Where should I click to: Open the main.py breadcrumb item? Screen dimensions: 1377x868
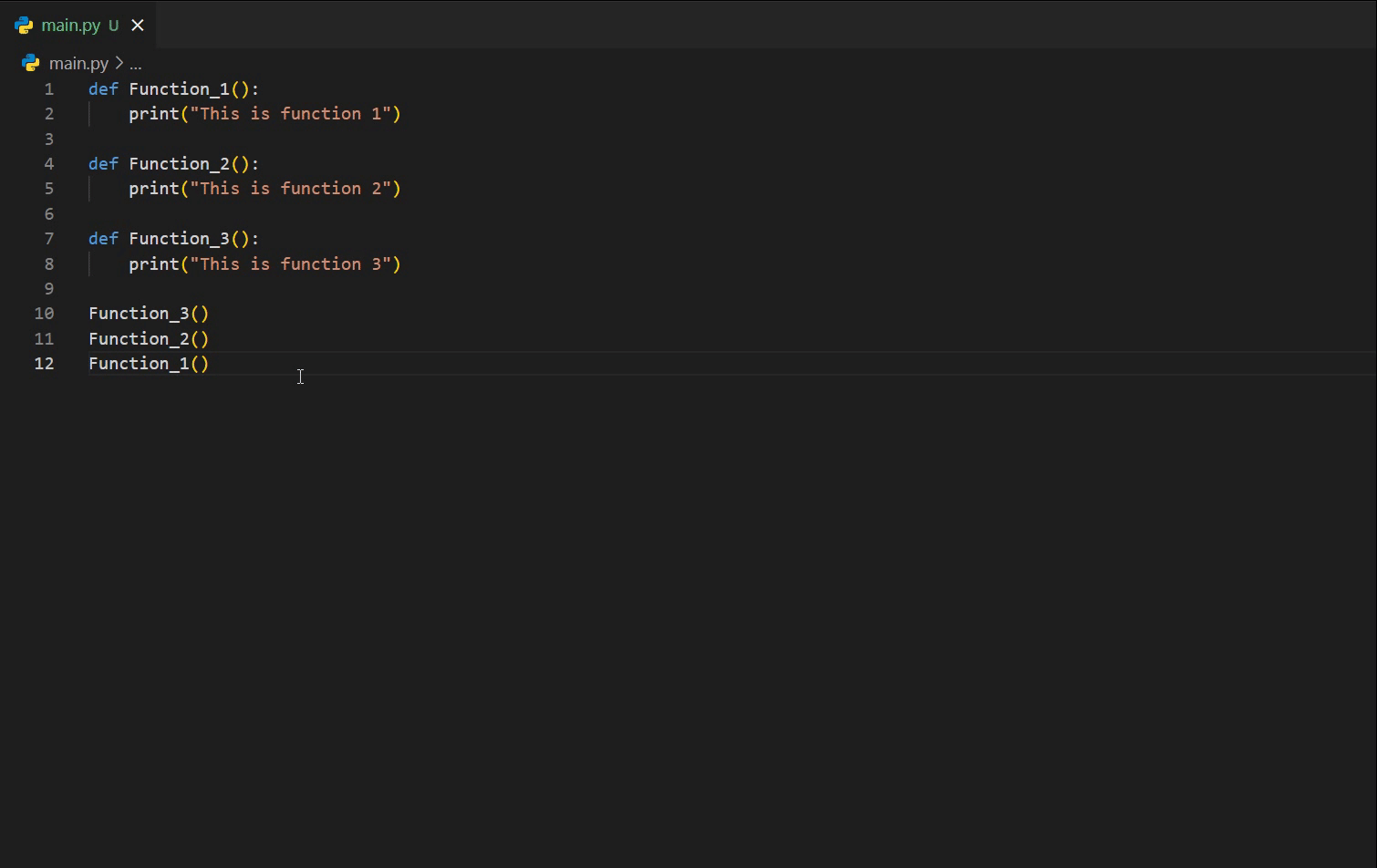pos(78,63)
